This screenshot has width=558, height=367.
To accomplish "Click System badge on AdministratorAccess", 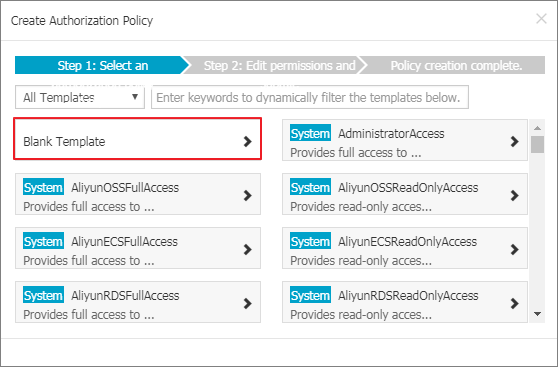I will [310, 133].
